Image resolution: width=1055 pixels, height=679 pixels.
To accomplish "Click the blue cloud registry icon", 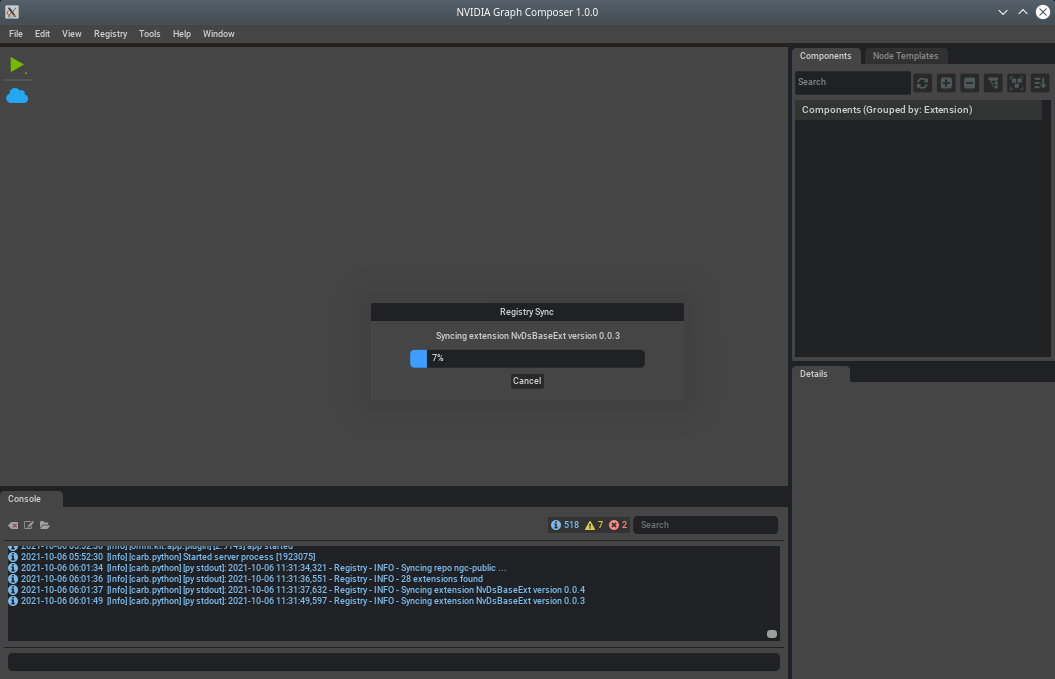I will (x=17, y=96).
